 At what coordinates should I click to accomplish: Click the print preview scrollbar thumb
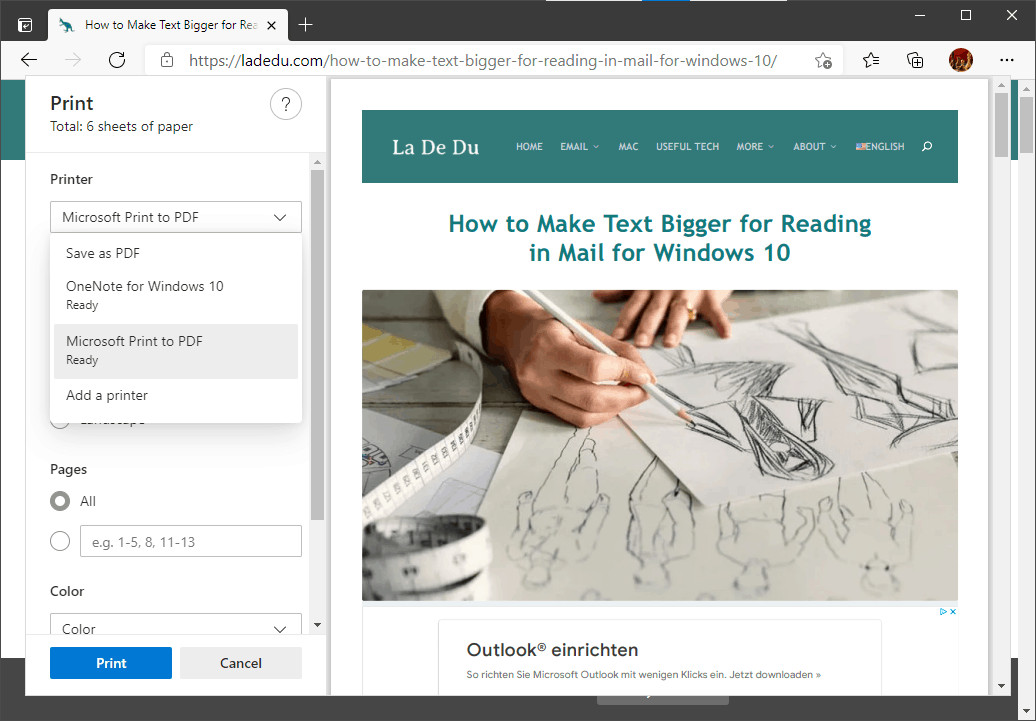(x=1001, y=124)
